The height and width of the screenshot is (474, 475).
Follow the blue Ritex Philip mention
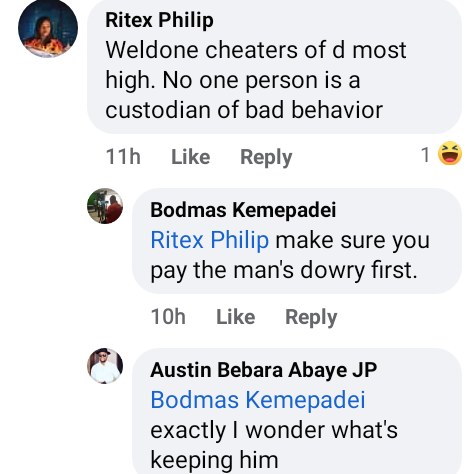210,240
